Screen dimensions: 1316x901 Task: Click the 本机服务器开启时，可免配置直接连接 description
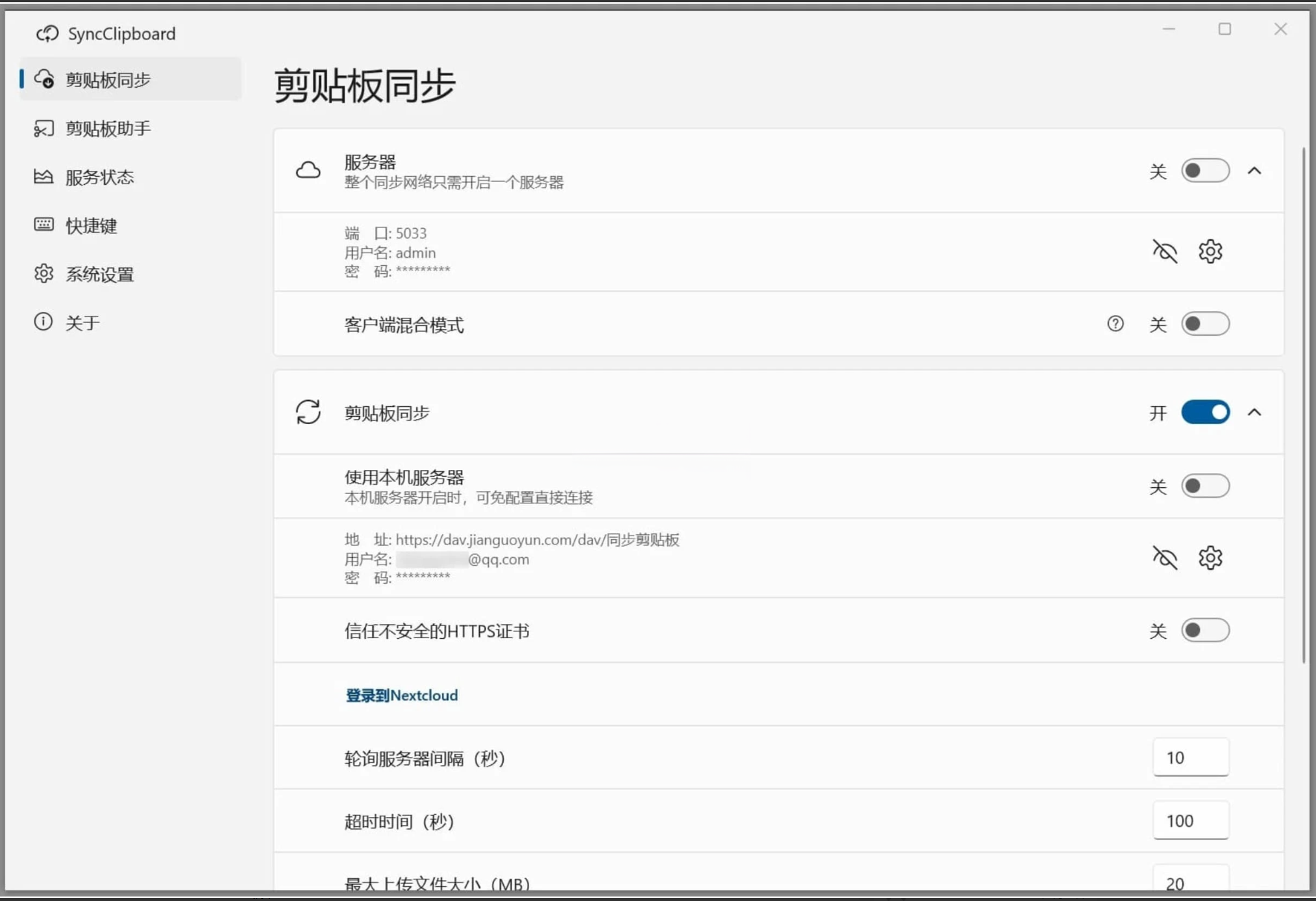tap(469, 498)
